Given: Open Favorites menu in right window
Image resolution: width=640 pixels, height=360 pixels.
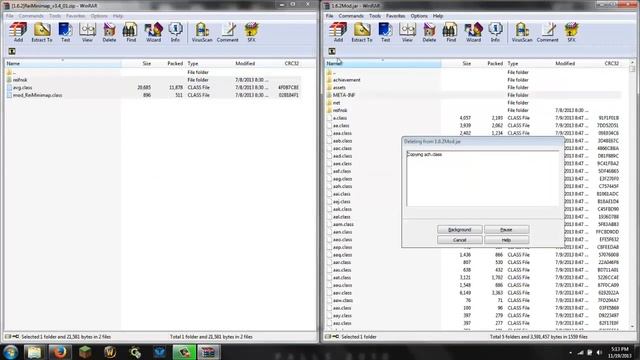Looking at the screenshot, I should (396, 16).
